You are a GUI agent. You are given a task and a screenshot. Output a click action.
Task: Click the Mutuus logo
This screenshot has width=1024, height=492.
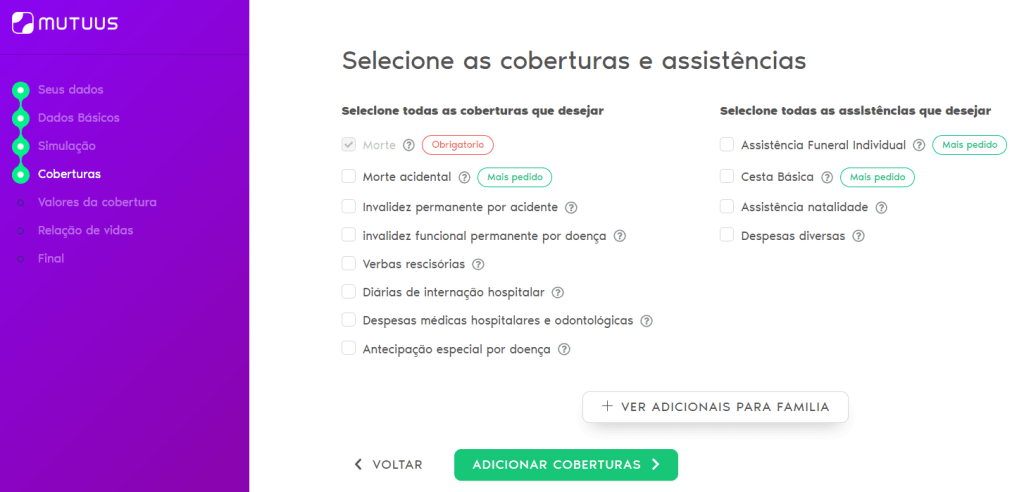(x=65, y=24)
